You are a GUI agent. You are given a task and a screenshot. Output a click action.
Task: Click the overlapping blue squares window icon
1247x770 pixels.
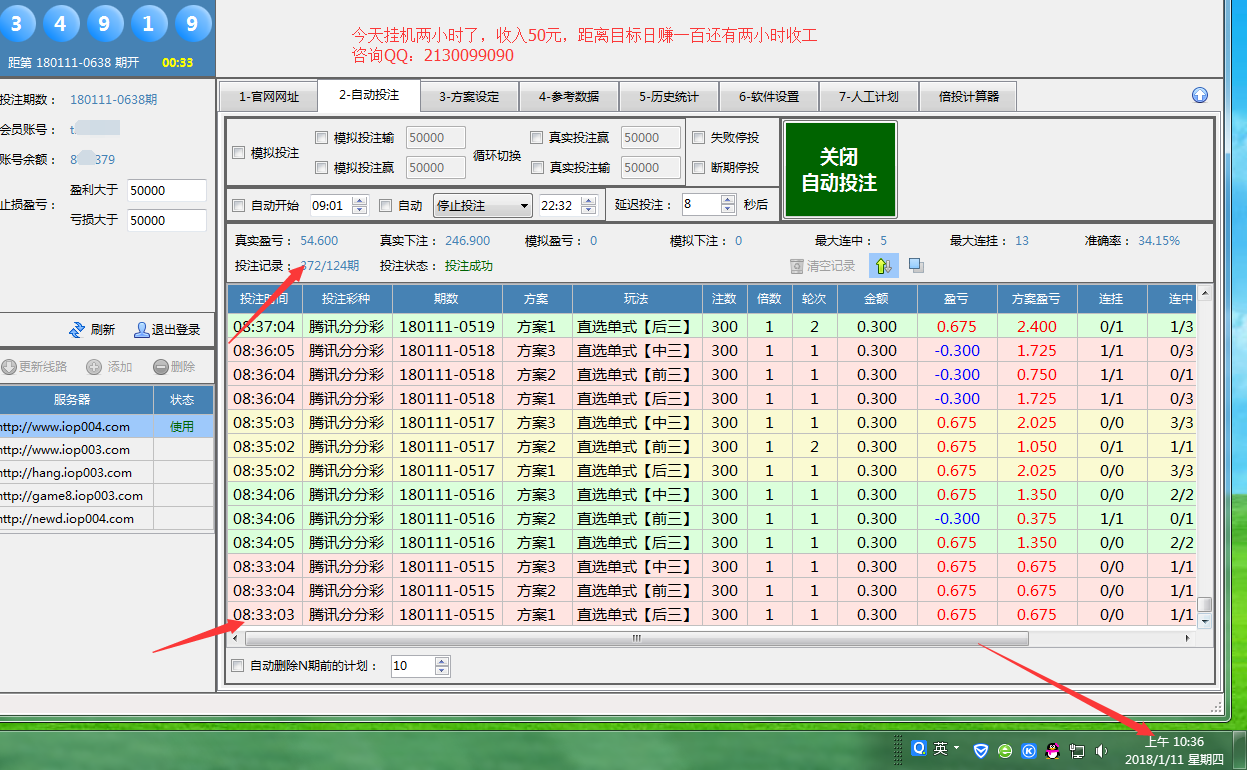click(916, 266)
